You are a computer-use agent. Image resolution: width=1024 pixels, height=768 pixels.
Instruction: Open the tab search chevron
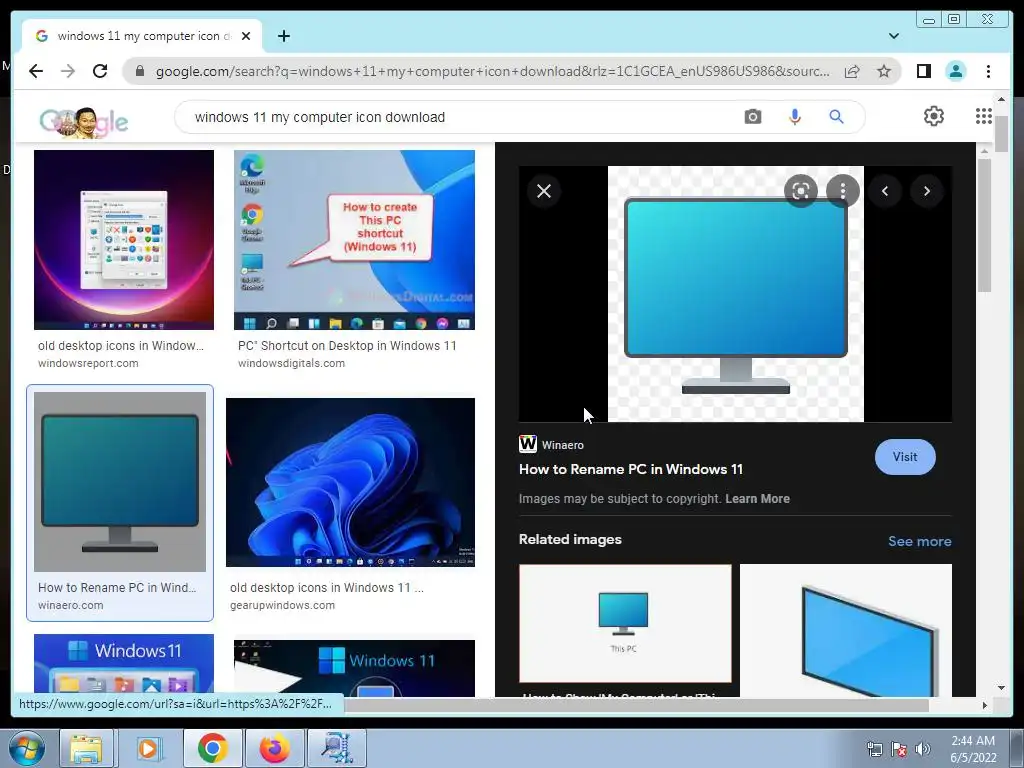pyautogui.click(x=893, y=36)
